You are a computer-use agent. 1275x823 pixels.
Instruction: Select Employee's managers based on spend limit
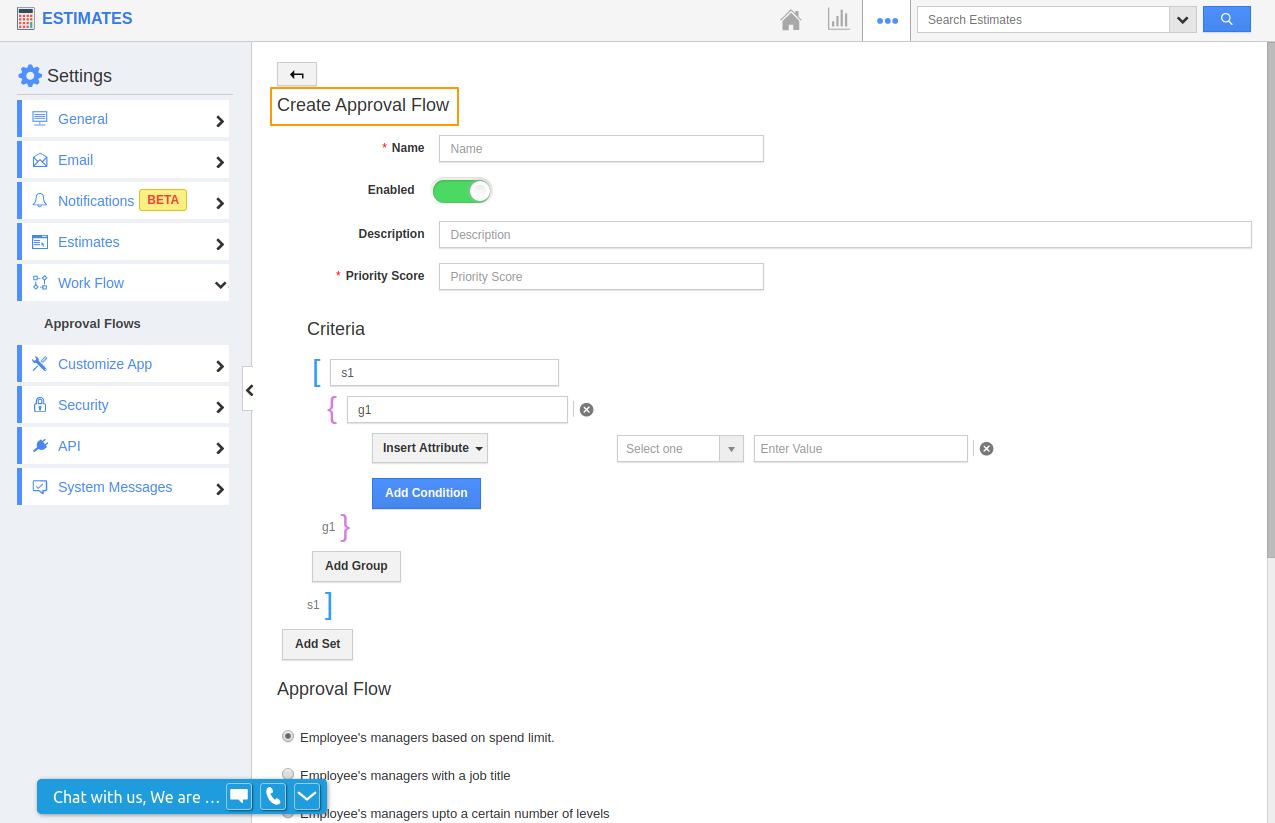[x=289, y=736]
